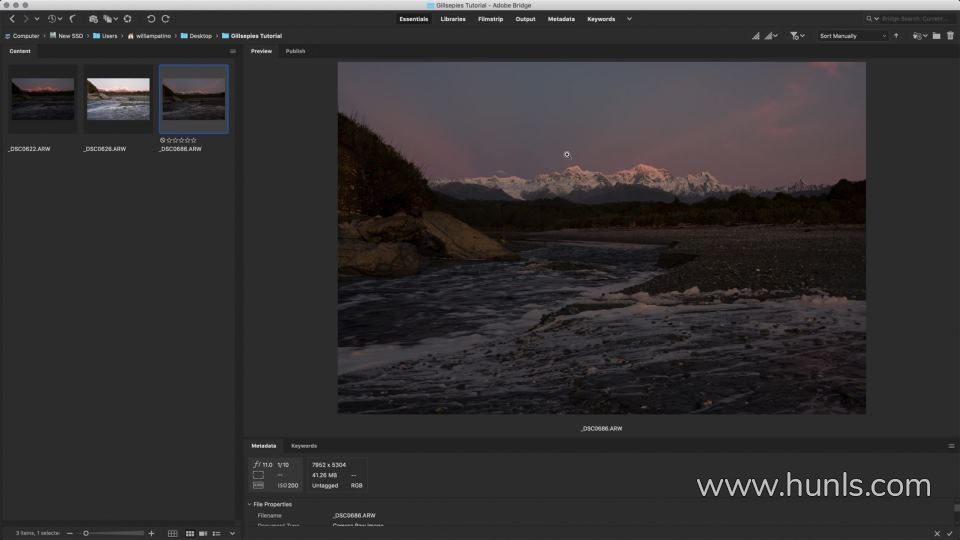Create a new folder using folder icon
The width and height of the screenshot is (960, 540).
[x=936, y=36]
